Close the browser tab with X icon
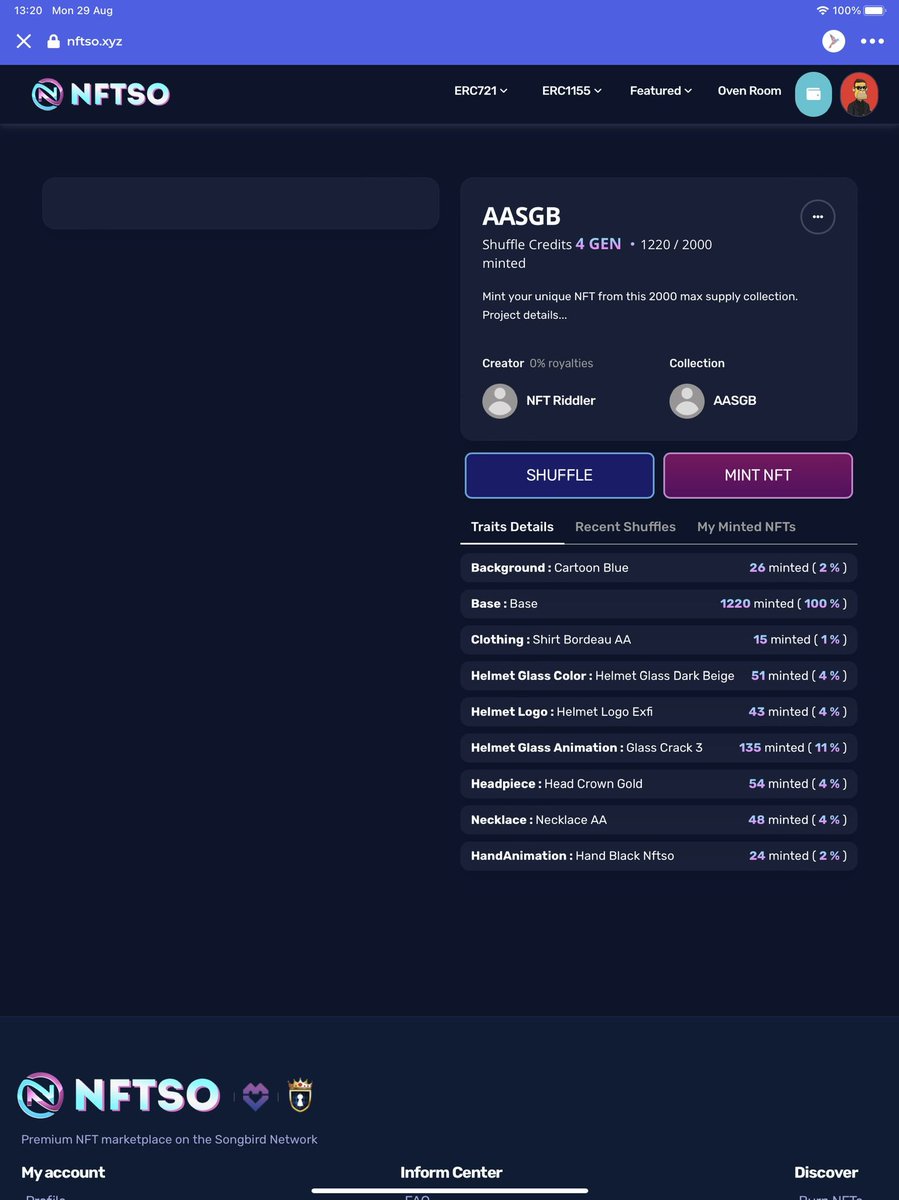The height and width of the screenshot is (1200, 899). [x=24, y=41]
